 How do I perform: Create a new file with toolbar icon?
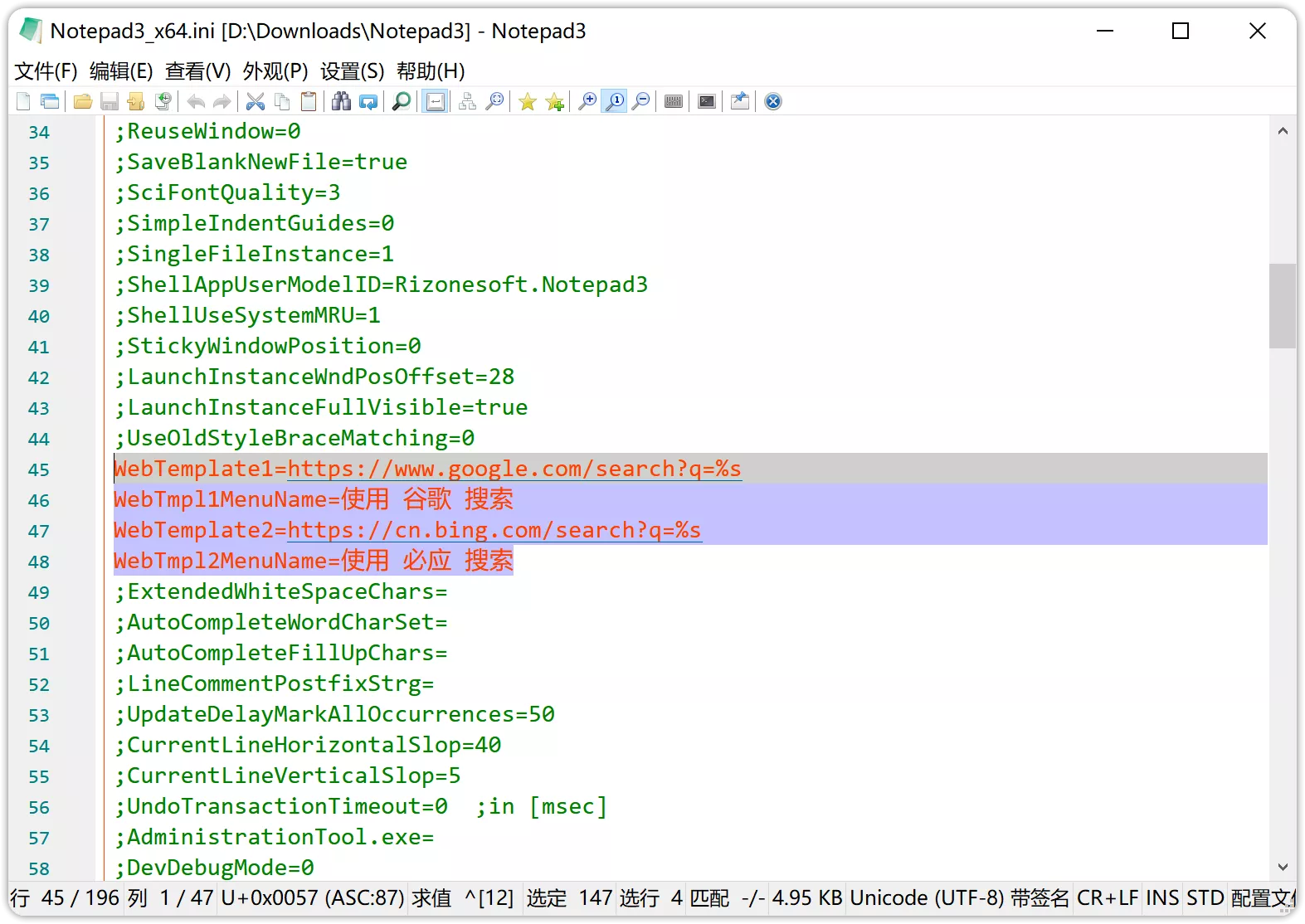23,101
